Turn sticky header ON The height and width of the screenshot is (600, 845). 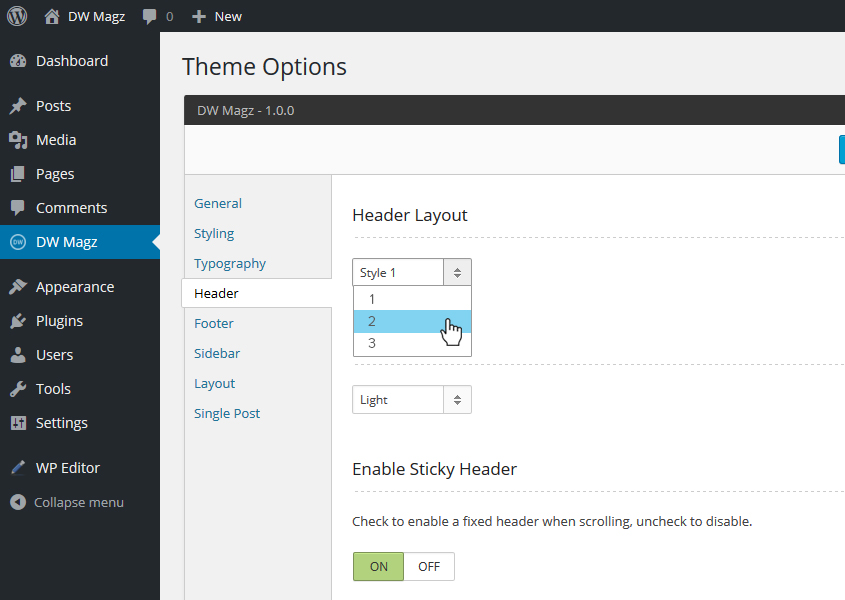pos(378,567)
